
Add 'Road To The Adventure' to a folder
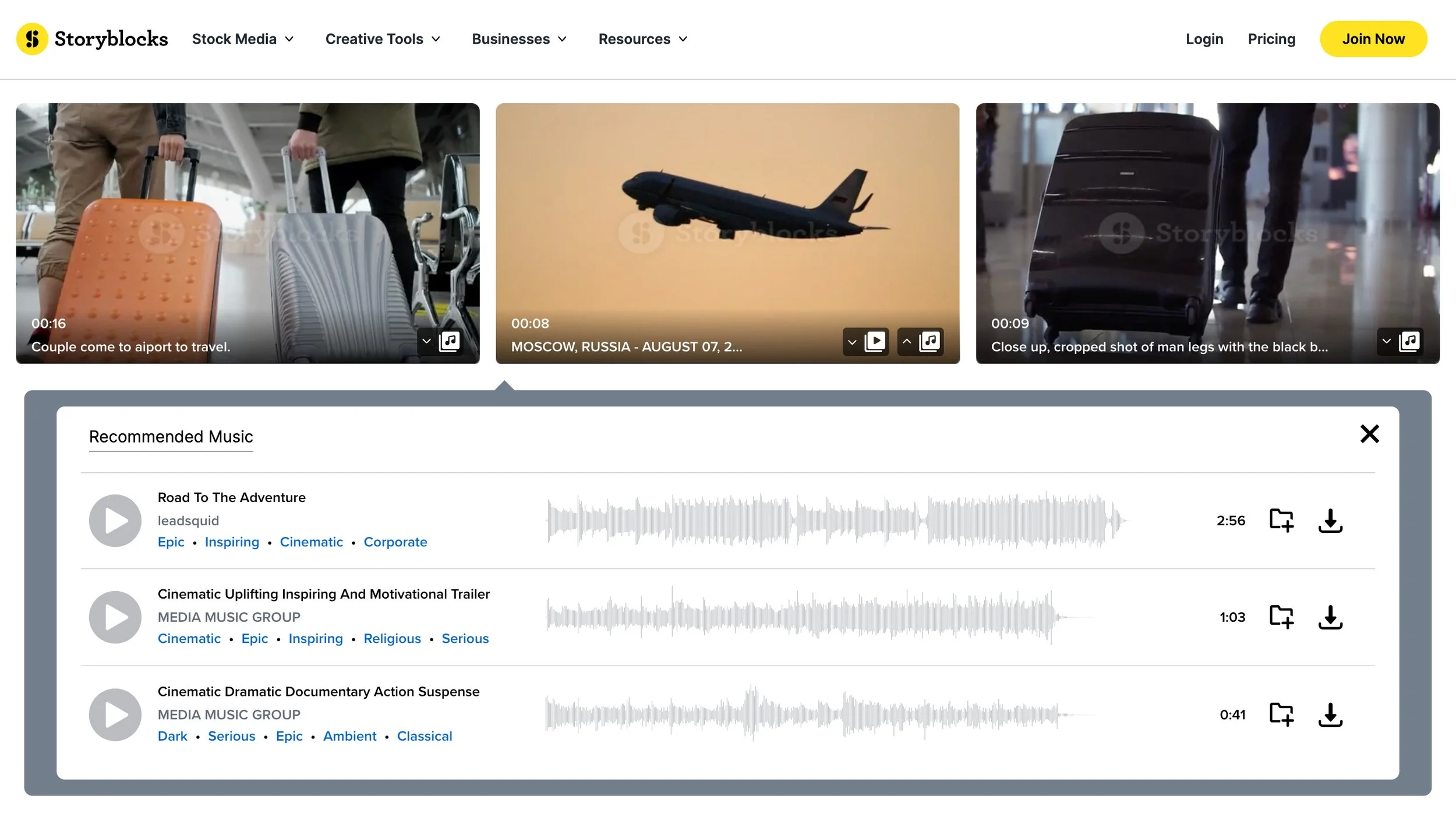(x=1281, y=520)
